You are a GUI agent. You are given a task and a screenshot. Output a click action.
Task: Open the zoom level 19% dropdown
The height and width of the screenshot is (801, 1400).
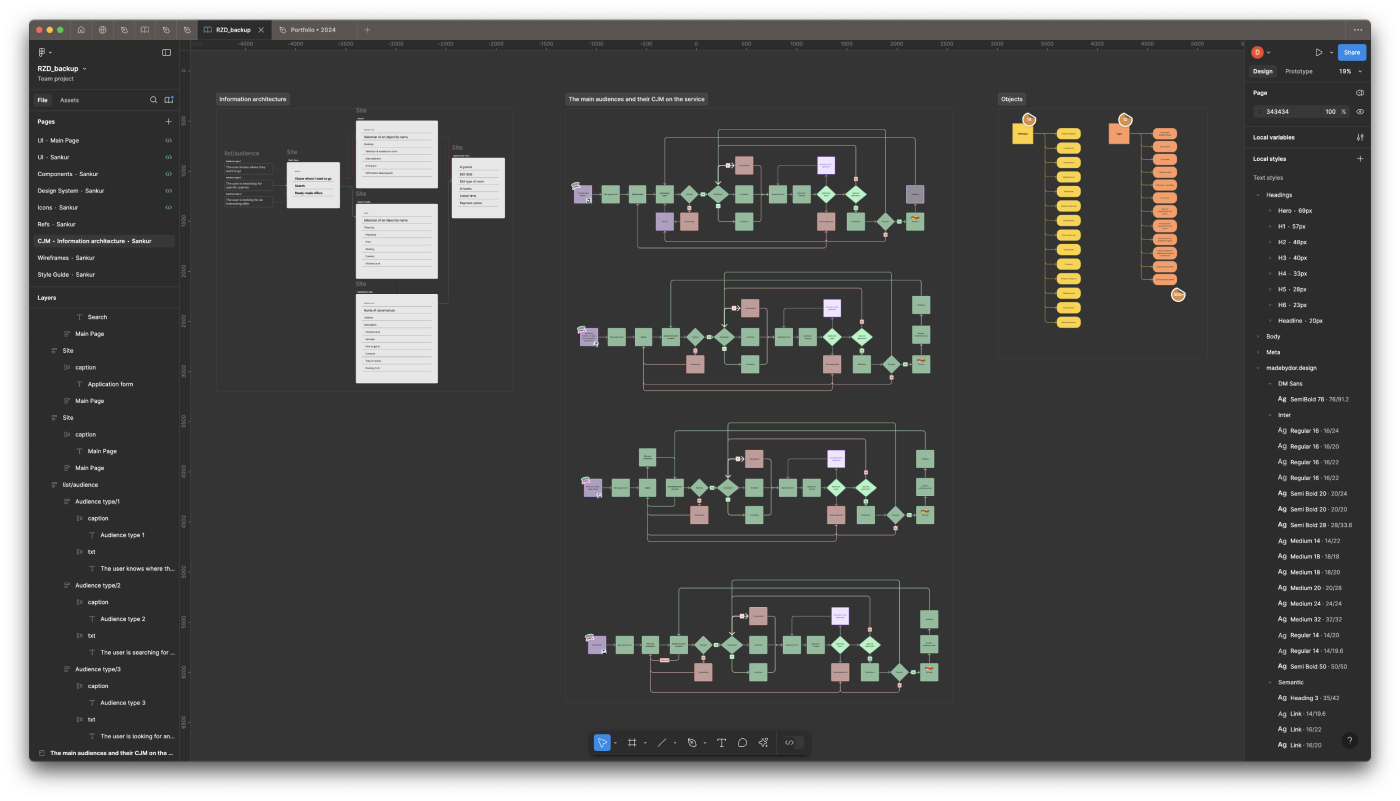point(1348,71)
